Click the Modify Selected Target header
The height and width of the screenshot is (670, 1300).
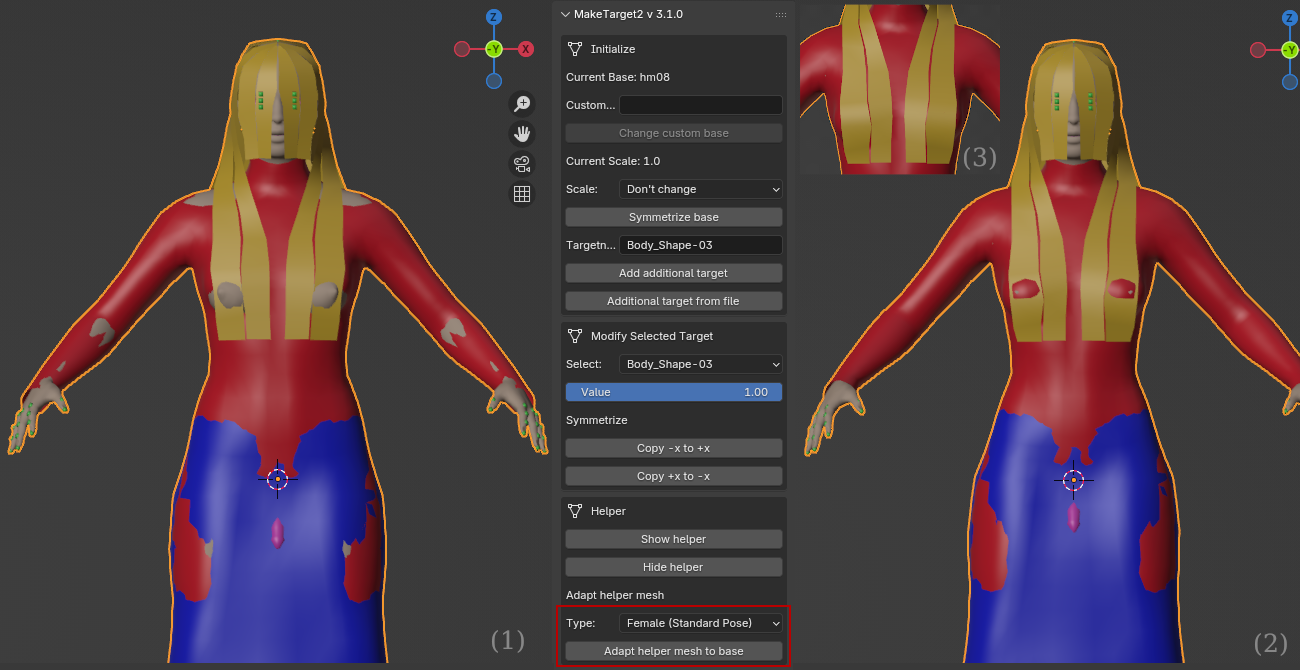[x=651, y=336]
